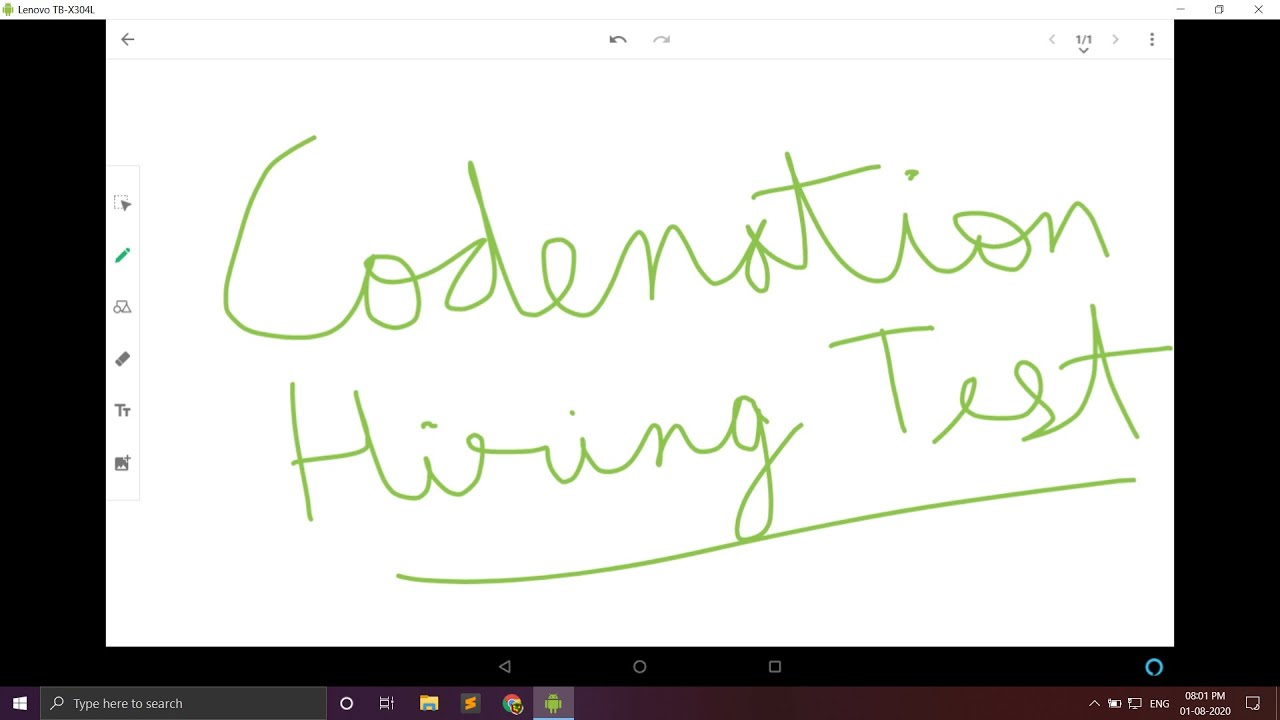Open File Explorer from taskbar
The height and width of the screenshot is (720, 1280).
click(429, 704)
